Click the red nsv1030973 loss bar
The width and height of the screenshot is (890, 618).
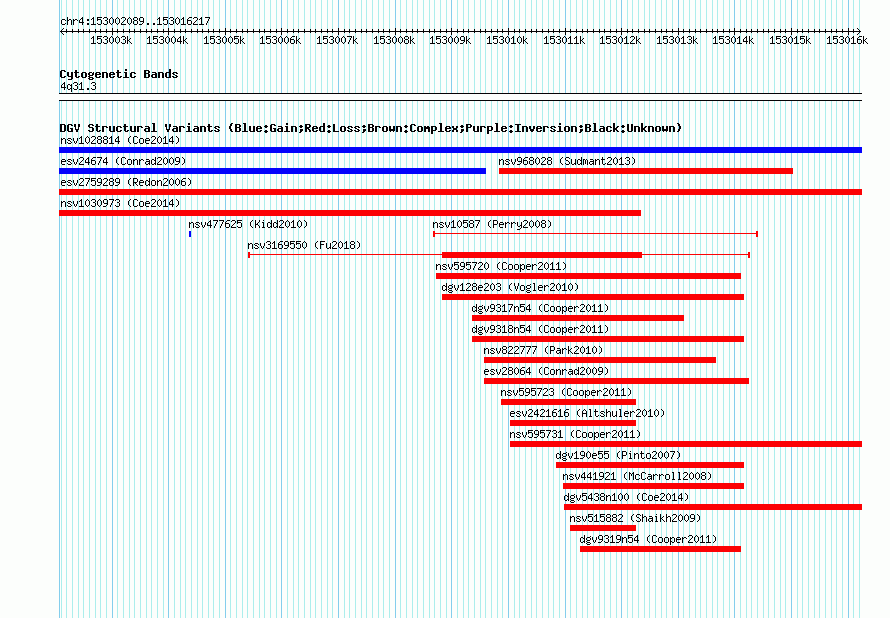pos(350,213)
